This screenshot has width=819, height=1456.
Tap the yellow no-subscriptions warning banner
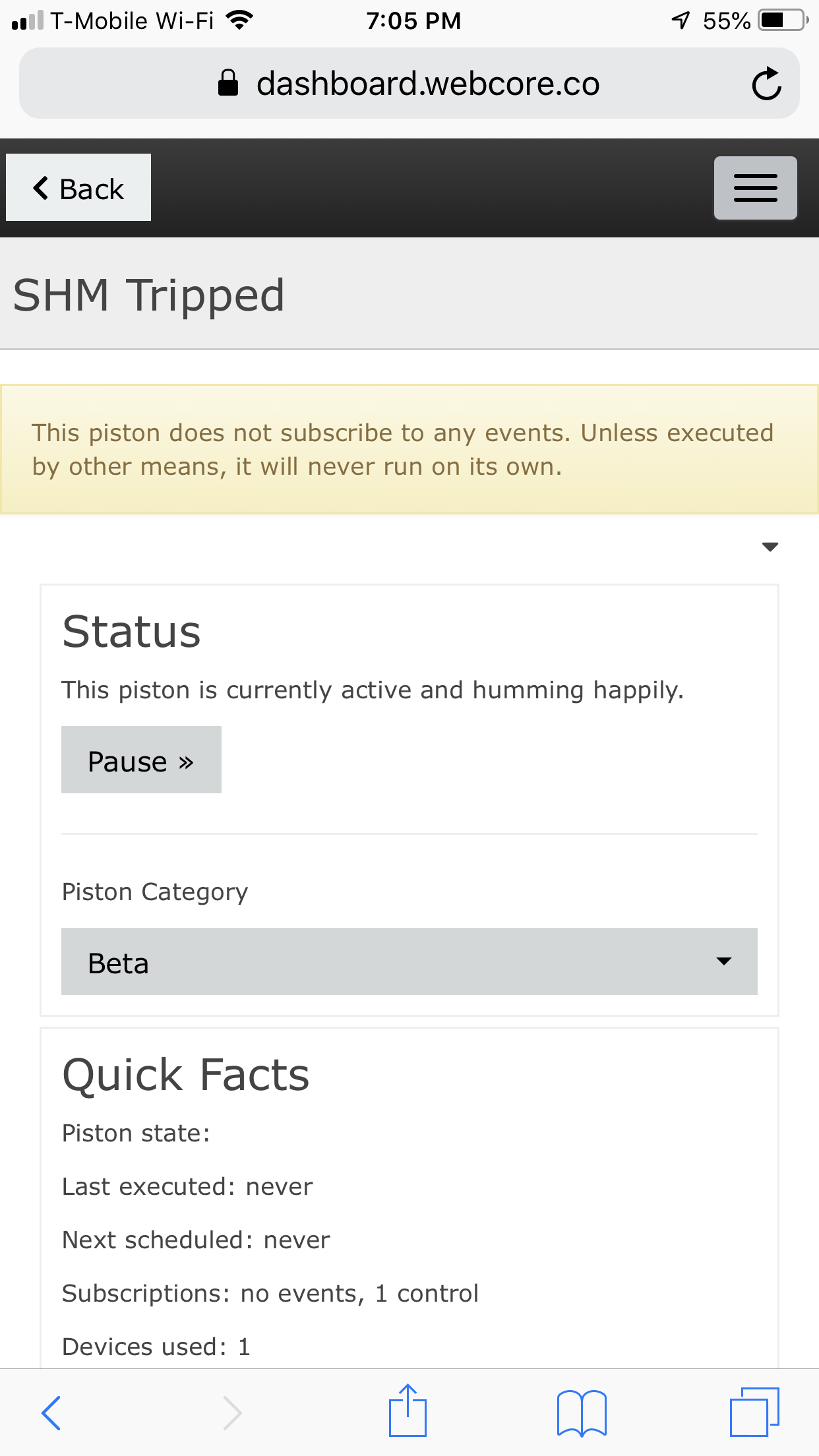pos(409,449)
